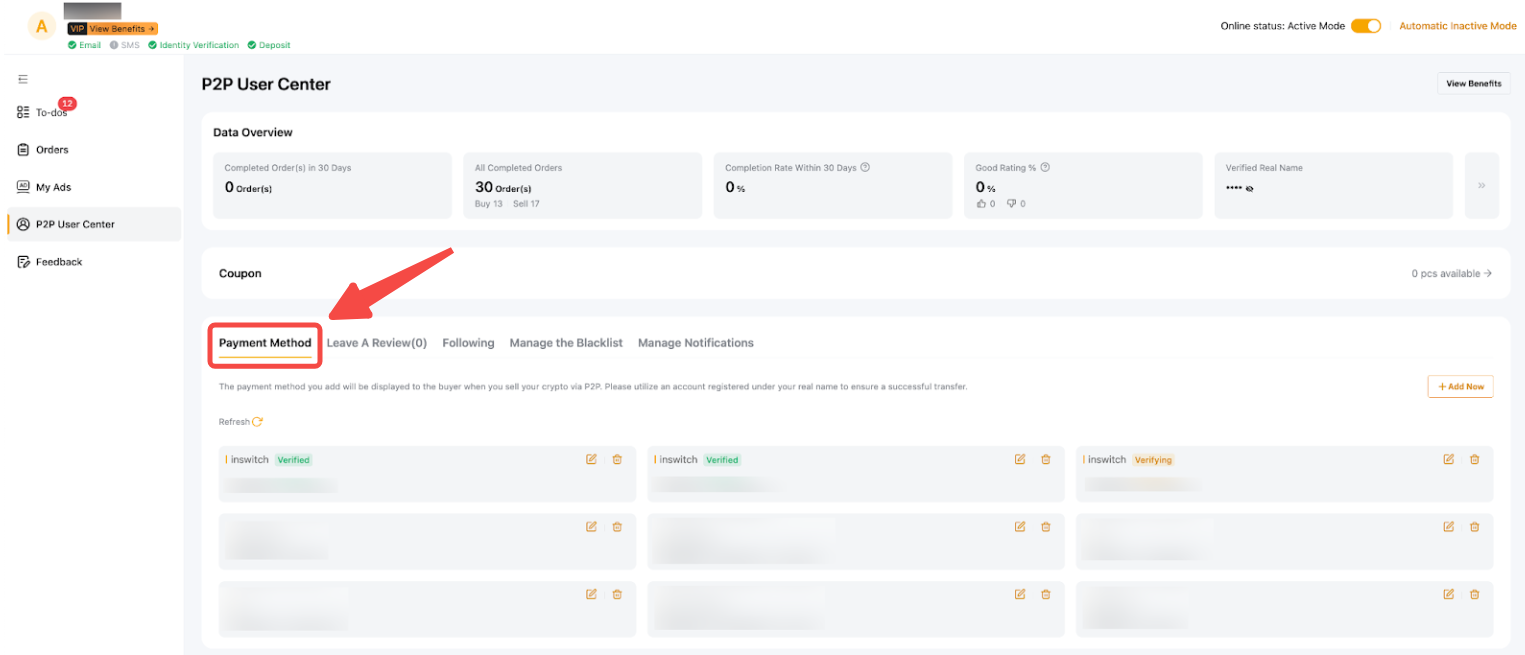Click the Automatic Inactive Mode link
This screenshot has width=1525, height=655.
coord(1456,26)
